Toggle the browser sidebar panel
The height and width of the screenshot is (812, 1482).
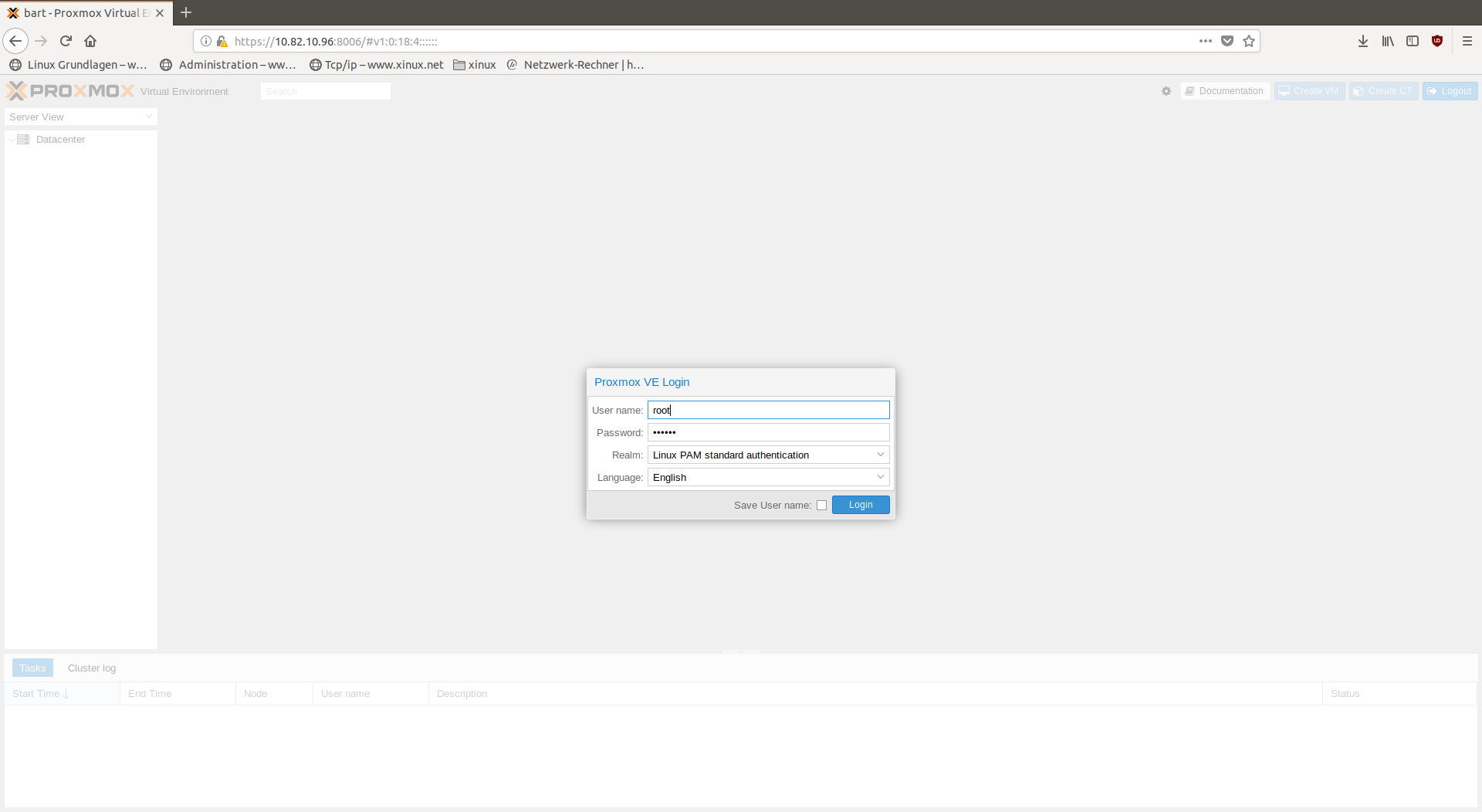point(1413,41)
